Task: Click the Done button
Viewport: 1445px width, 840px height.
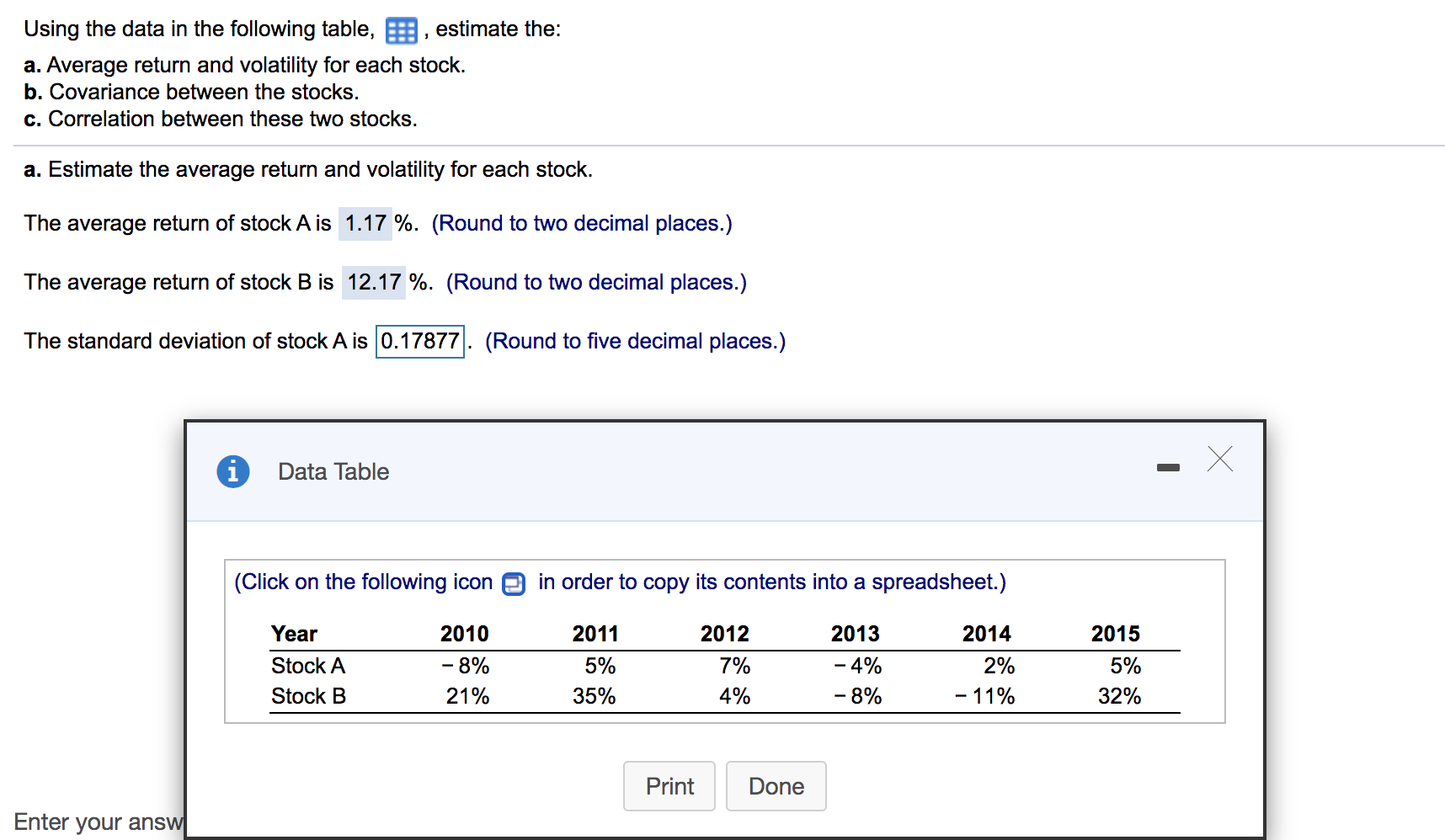Action: 776,786
